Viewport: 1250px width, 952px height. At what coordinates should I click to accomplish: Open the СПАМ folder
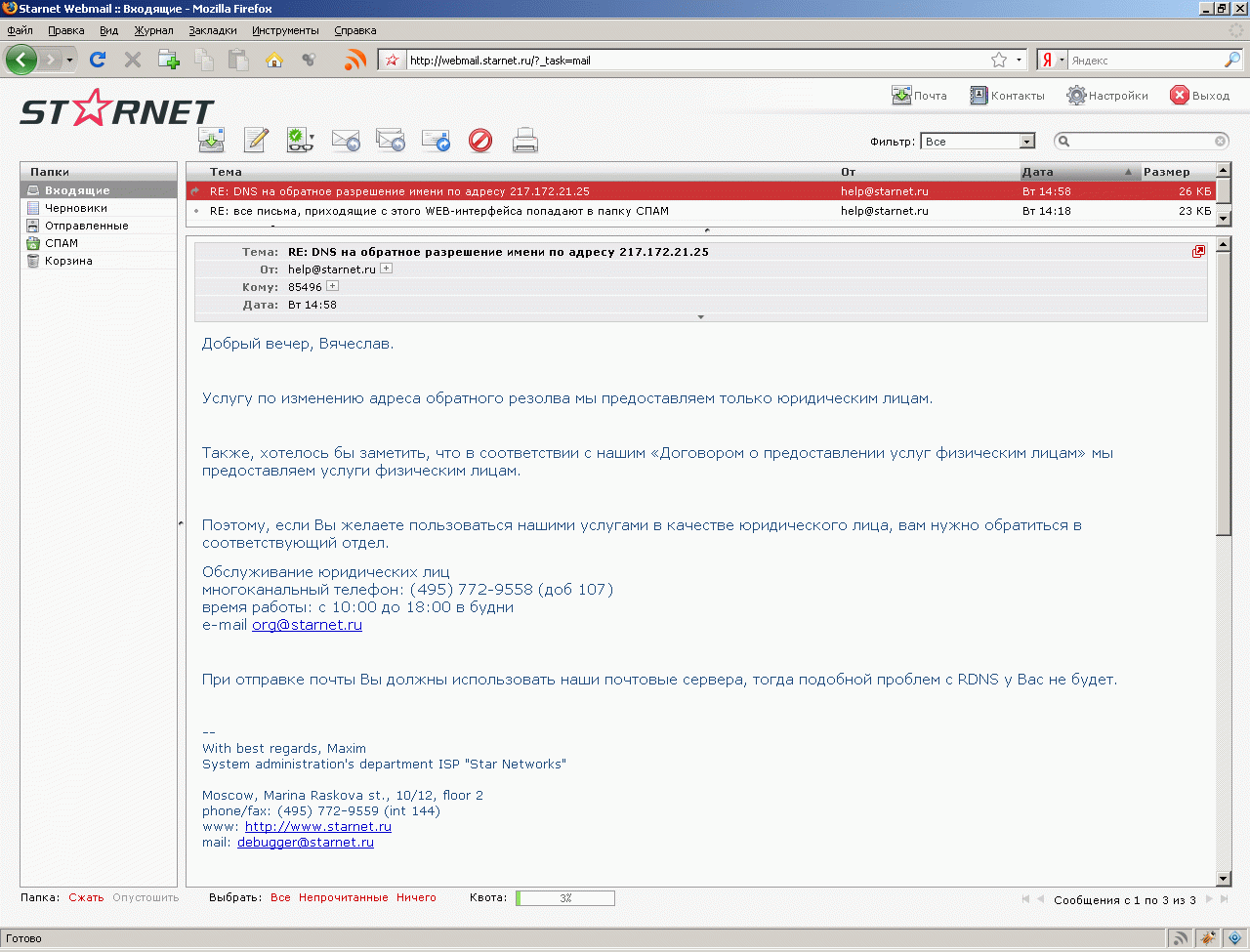click(99, 243)
